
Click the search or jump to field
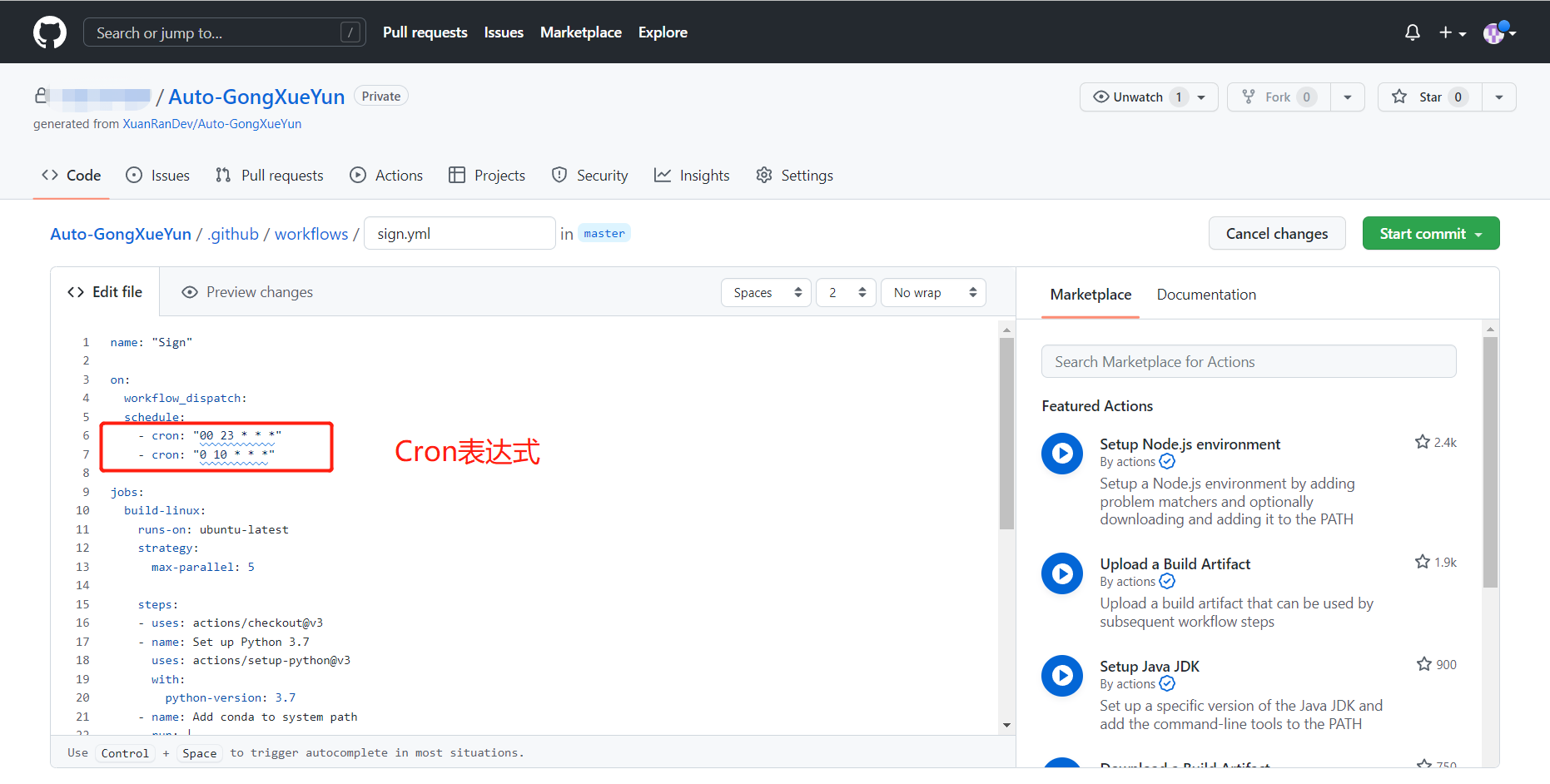(x=225, y=32)
